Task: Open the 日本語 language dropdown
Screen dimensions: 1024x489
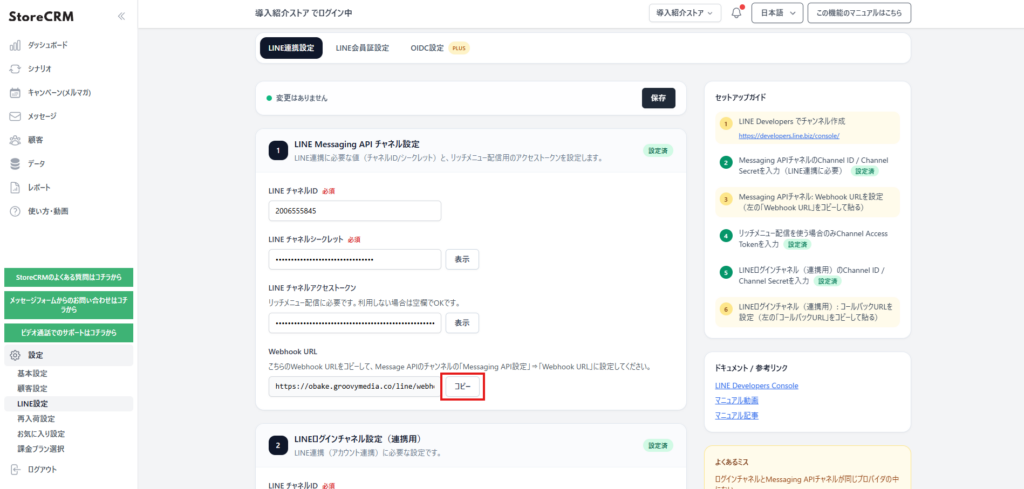Action: [x=777, y=13]
